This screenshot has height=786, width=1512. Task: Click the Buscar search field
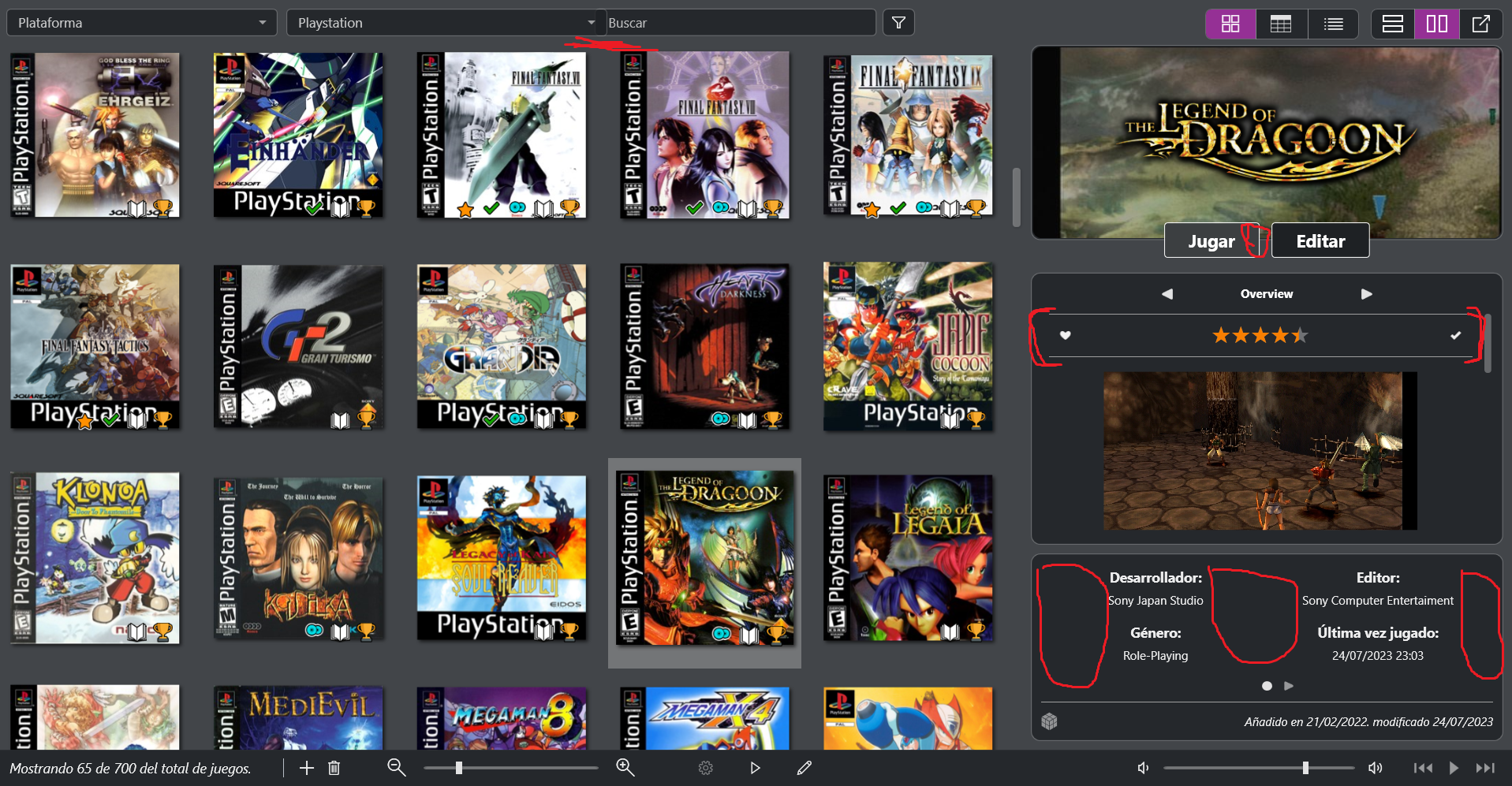[741, 23]
